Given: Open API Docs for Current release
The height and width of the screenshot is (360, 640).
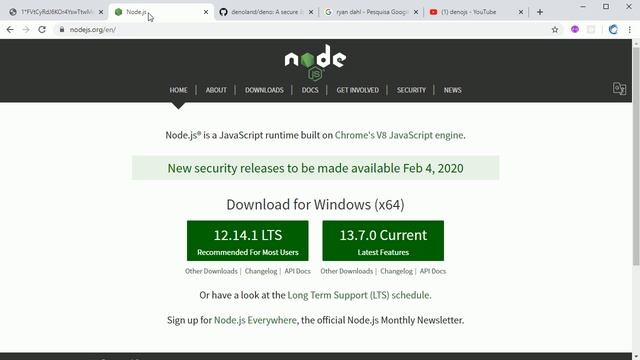Looking at the screenshot, I should tap(433, 271).
